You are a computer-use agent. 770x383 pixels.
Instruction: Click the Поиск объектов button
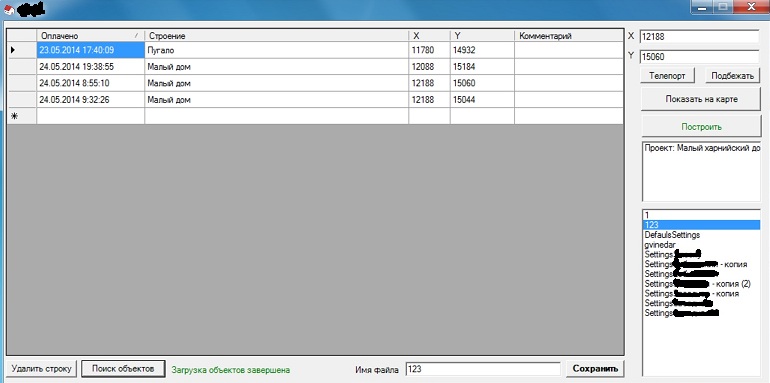(123, 368)
